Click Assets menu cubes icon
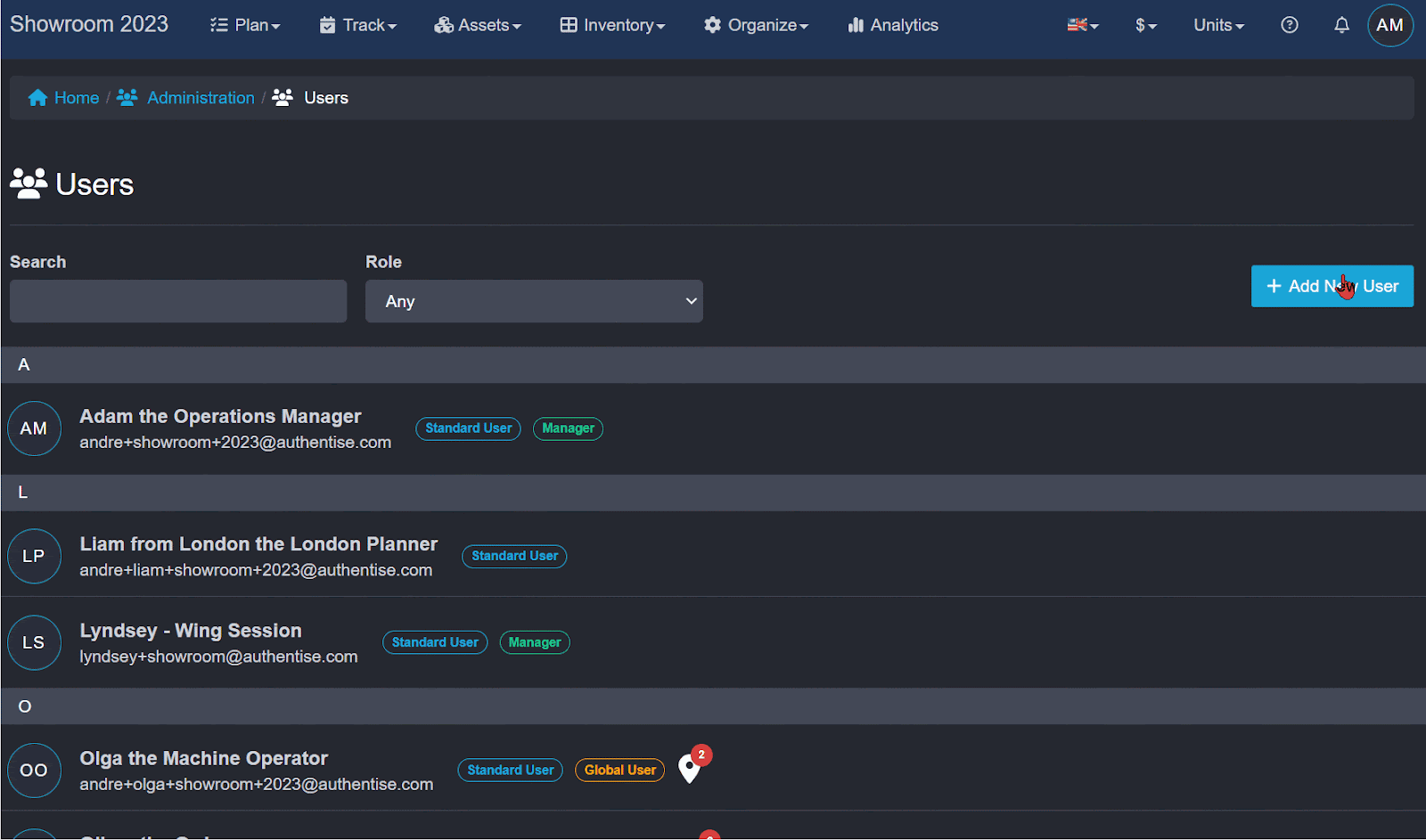This screenshot has height=840, width=1426. point(444,25)
